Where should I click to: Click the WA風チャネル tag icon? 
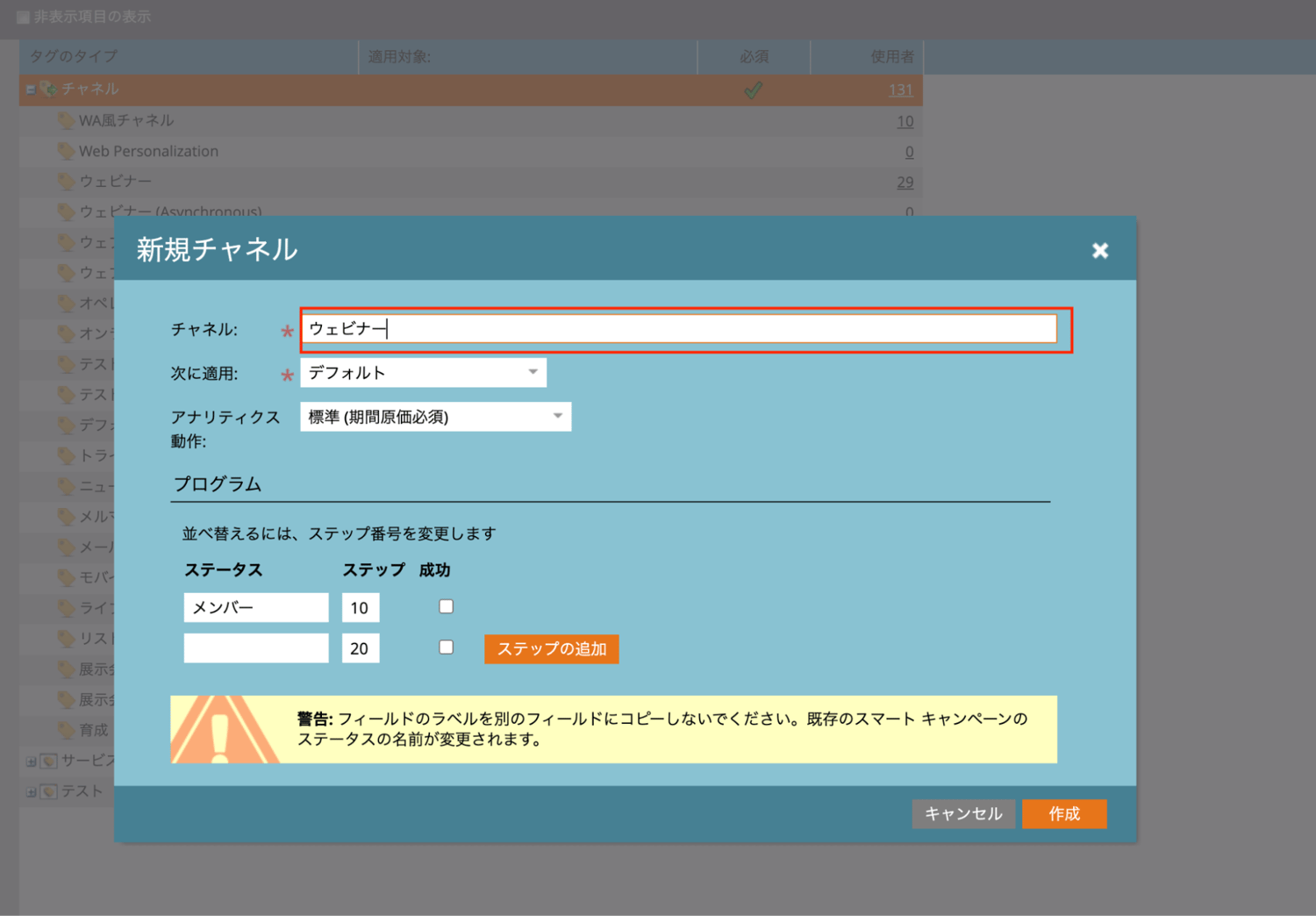65,120
